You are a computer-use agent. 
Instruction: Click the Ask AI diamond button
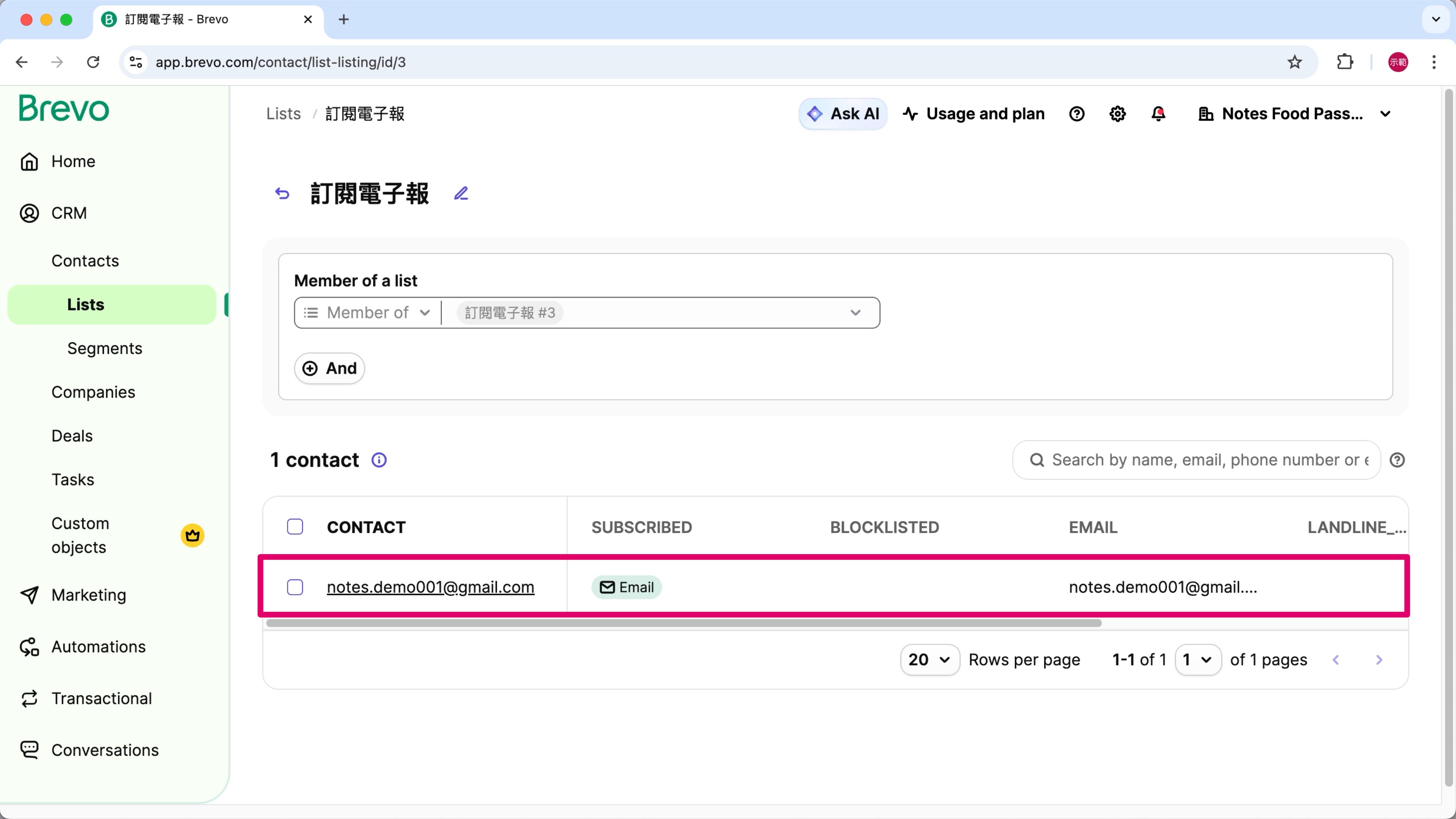click(x=842, y=114)
